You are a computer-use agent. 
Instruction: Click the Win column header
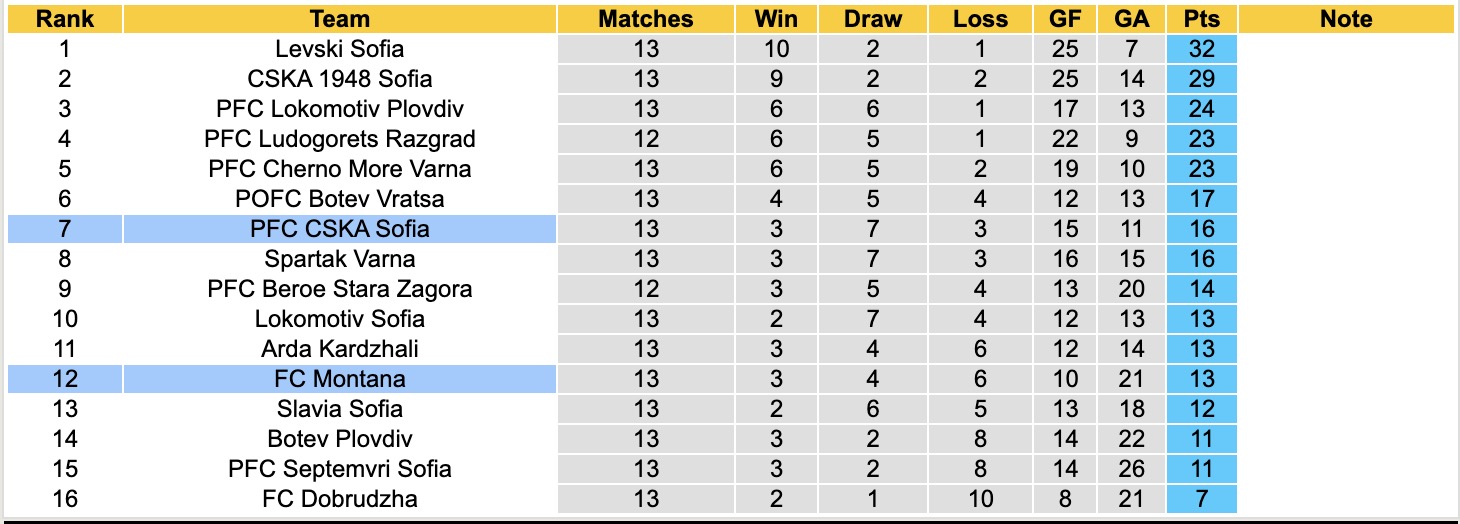pos(776,19)
